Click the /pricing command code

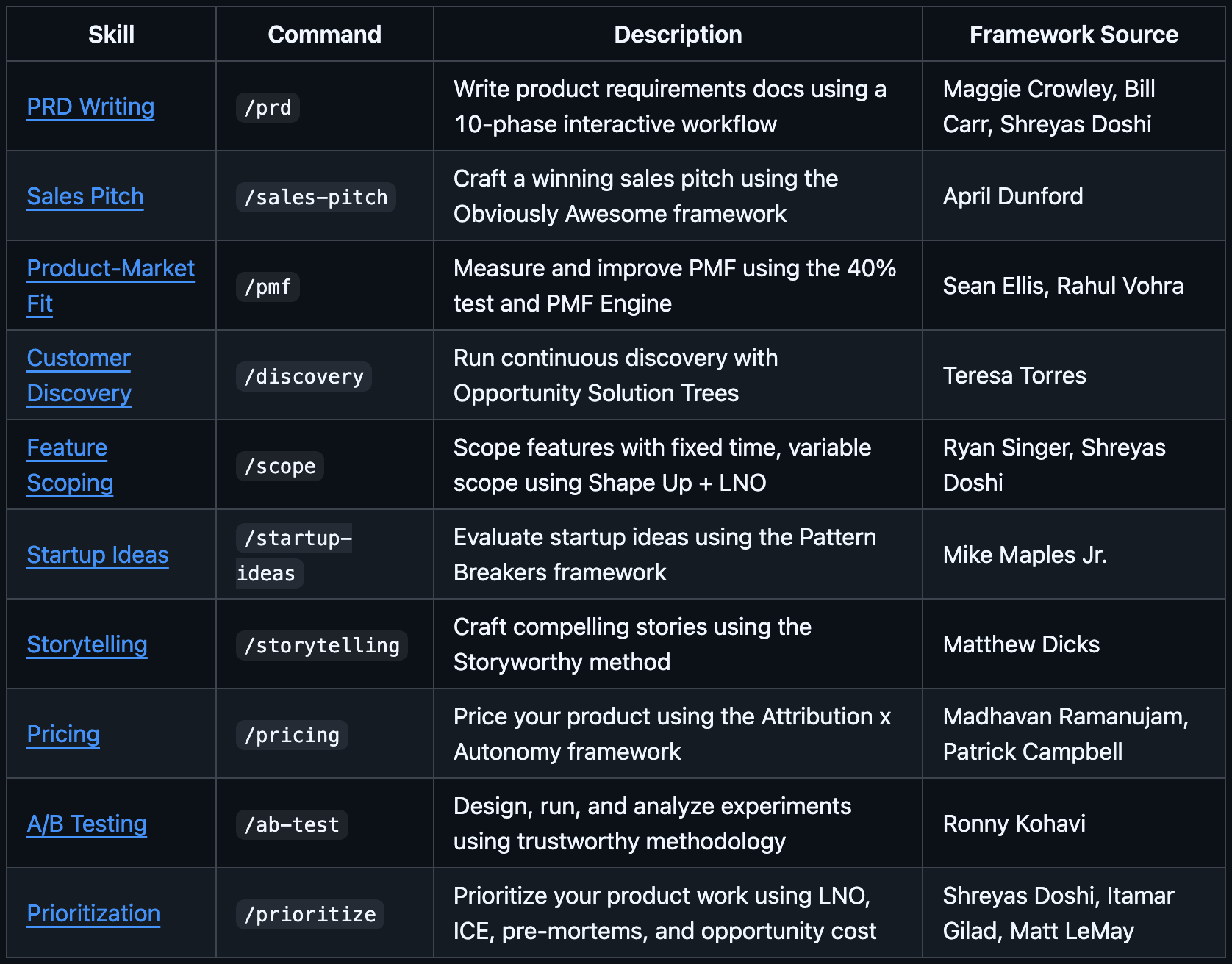click(292, 735)
